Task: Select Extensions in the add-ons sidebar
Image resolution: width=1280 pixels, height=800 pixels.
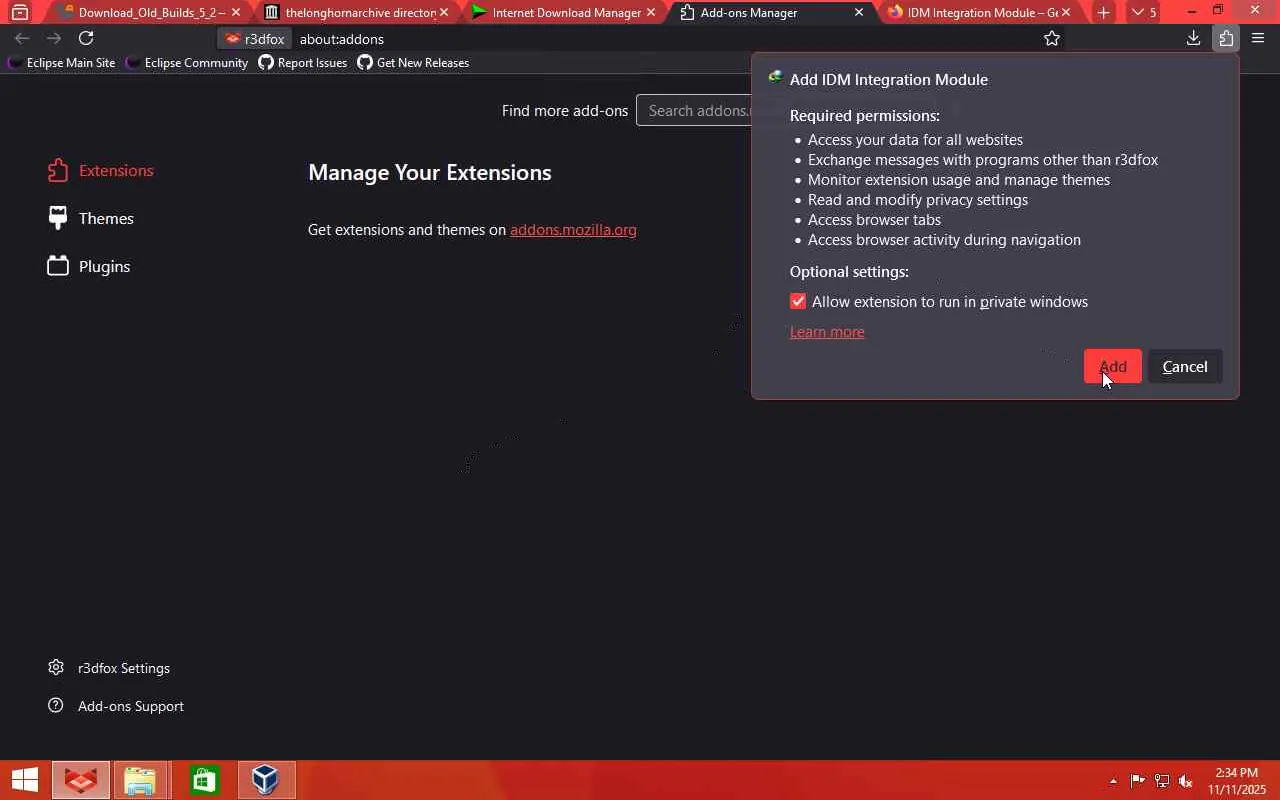Action: 101,171
